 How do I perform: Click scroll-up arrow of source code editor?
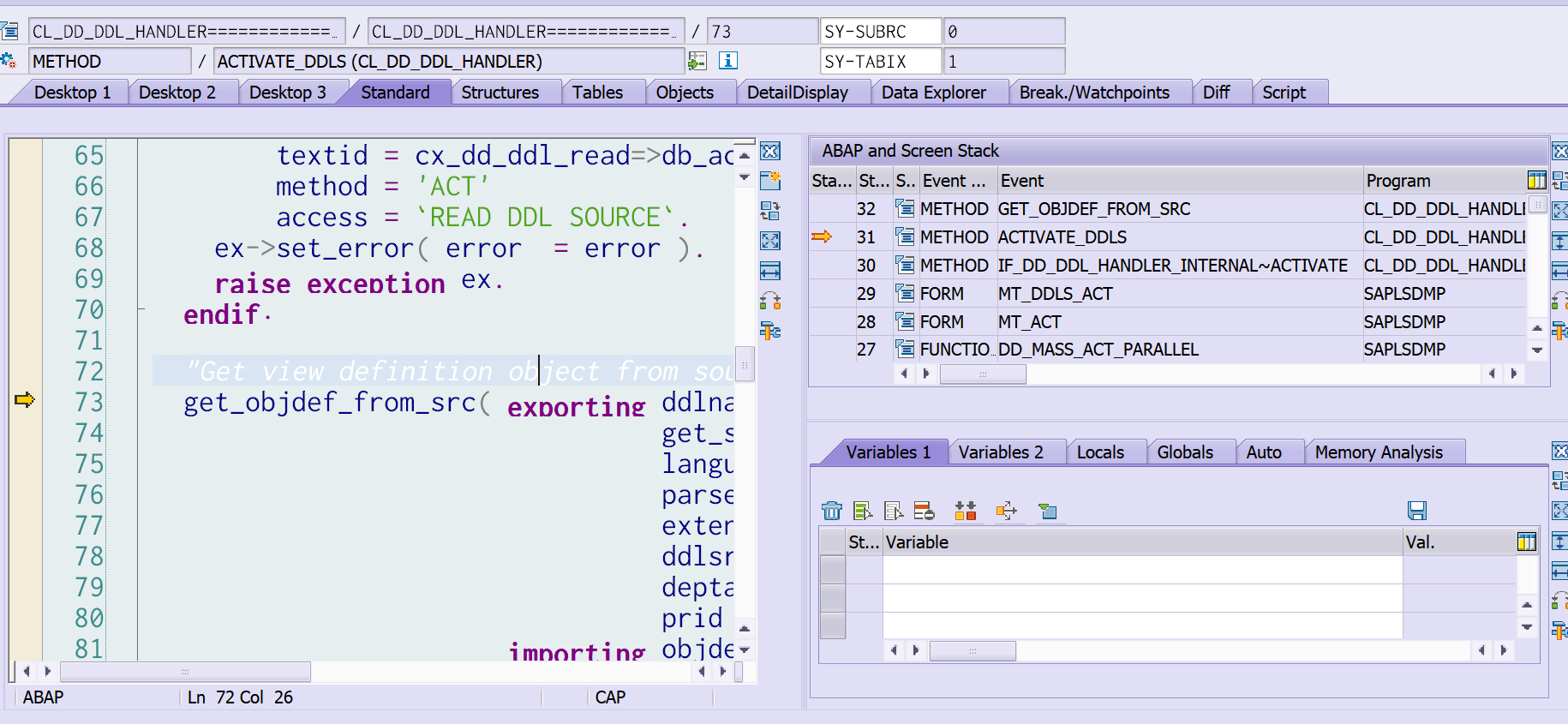click(x=745, y=155)
